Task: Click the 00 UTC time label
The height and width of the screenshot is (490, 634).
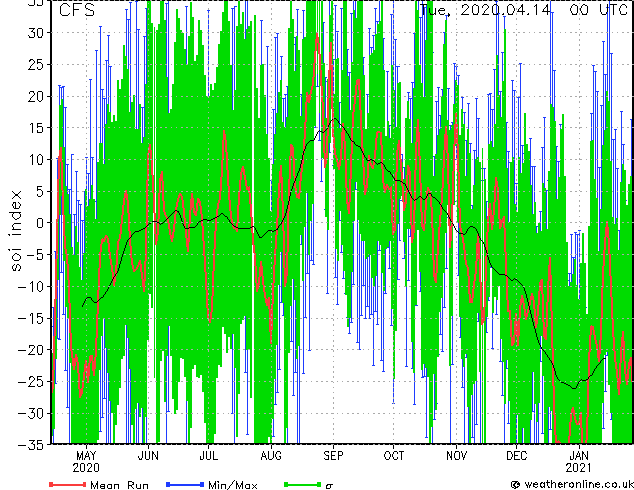Action: pyautogui.click(x=598, y=10)
